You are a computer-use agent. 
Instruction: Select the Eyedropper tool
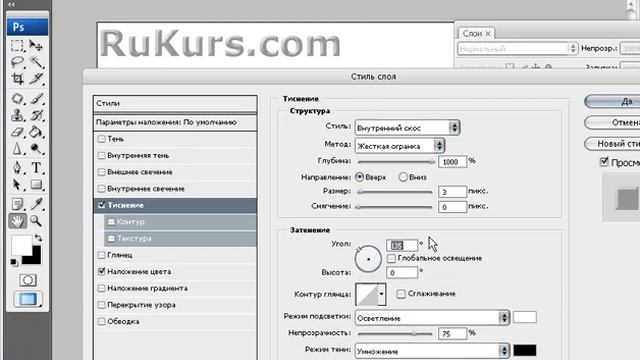[36, 204]
